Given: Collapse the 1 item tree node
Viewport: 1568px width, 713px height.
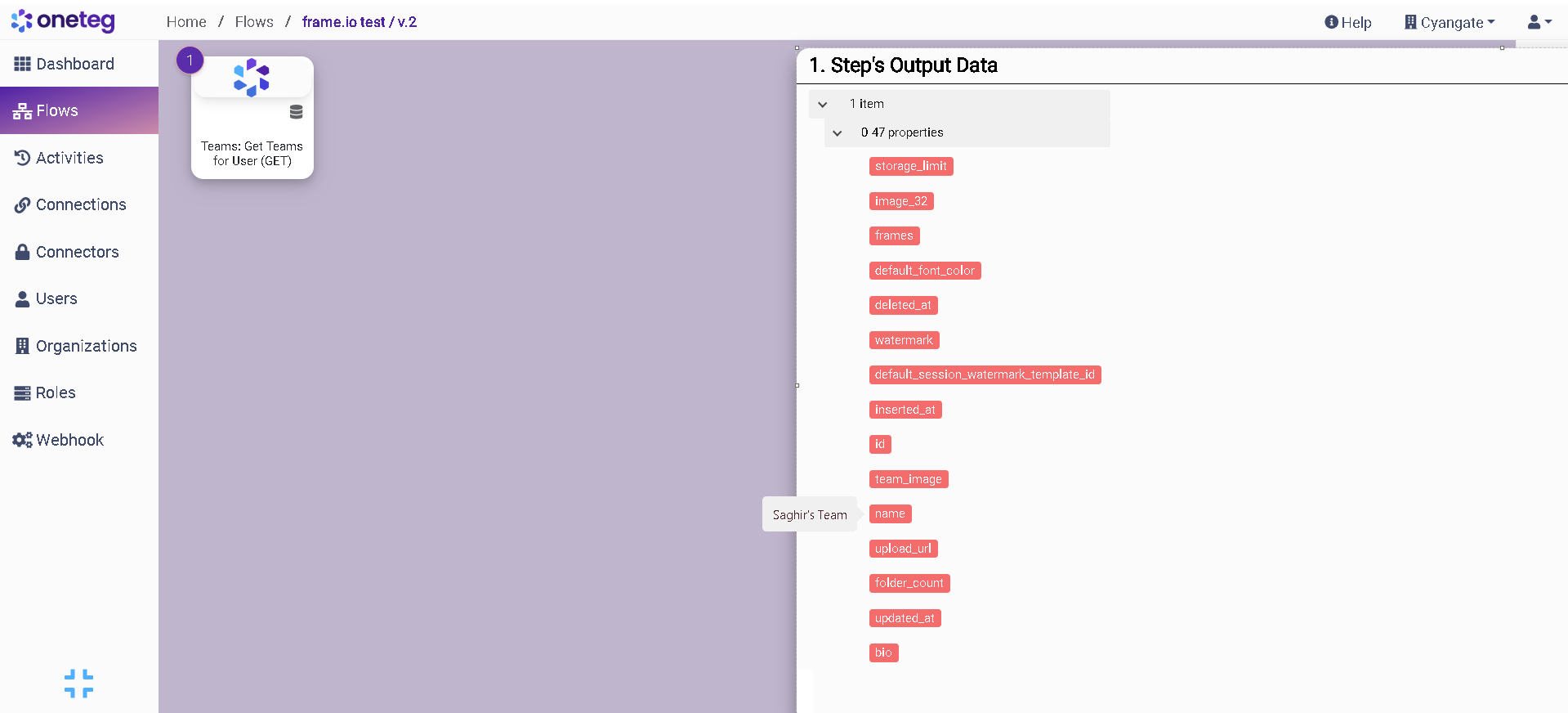Looking at the screenshot, I should 823,105.
